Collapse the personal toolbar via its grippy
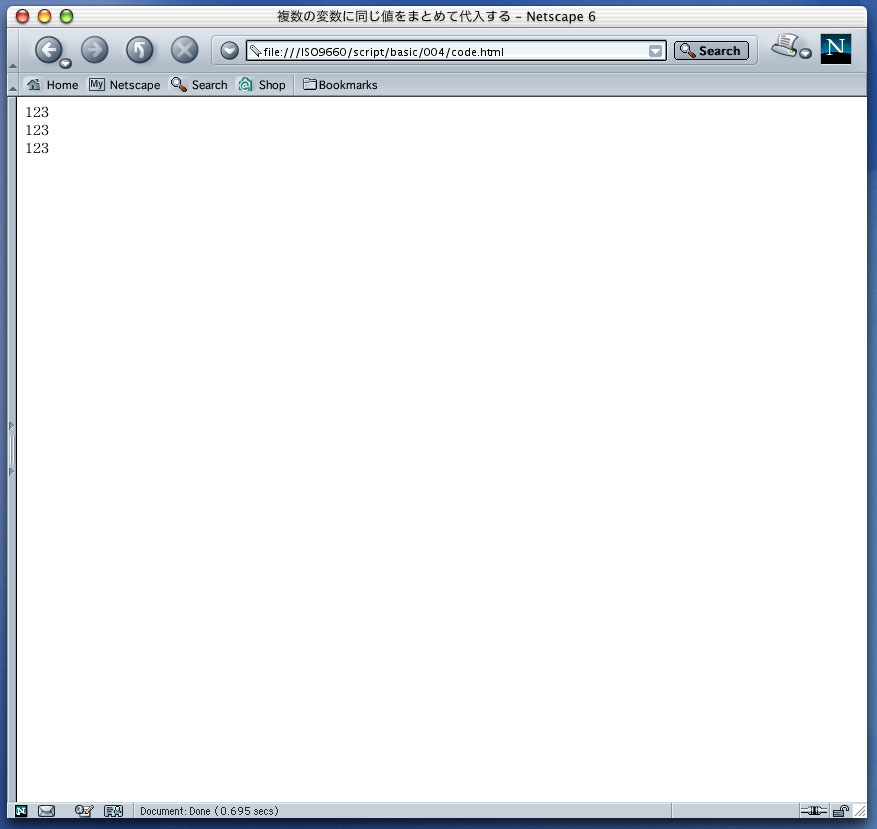The width and height of the screenshot is (877, 829). tap(13, 85)
